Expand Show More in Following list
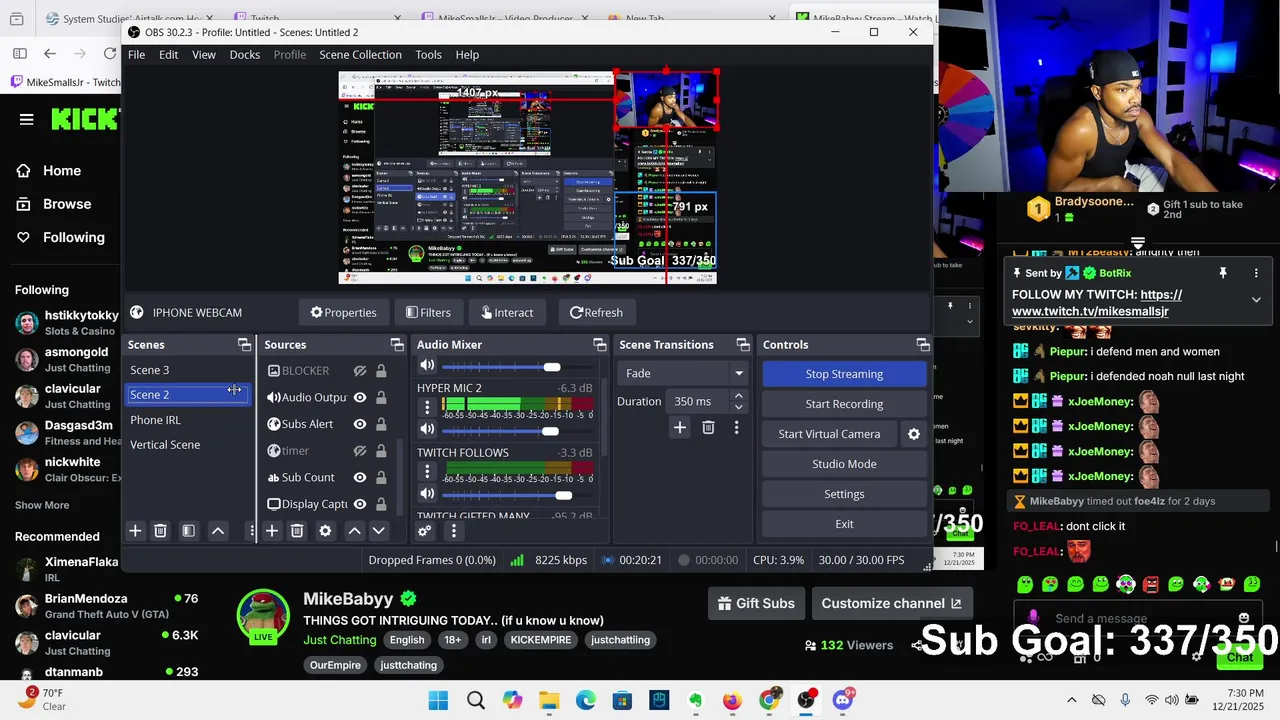The height and width of the screenshot is (720, 1280). coord(42,505)
